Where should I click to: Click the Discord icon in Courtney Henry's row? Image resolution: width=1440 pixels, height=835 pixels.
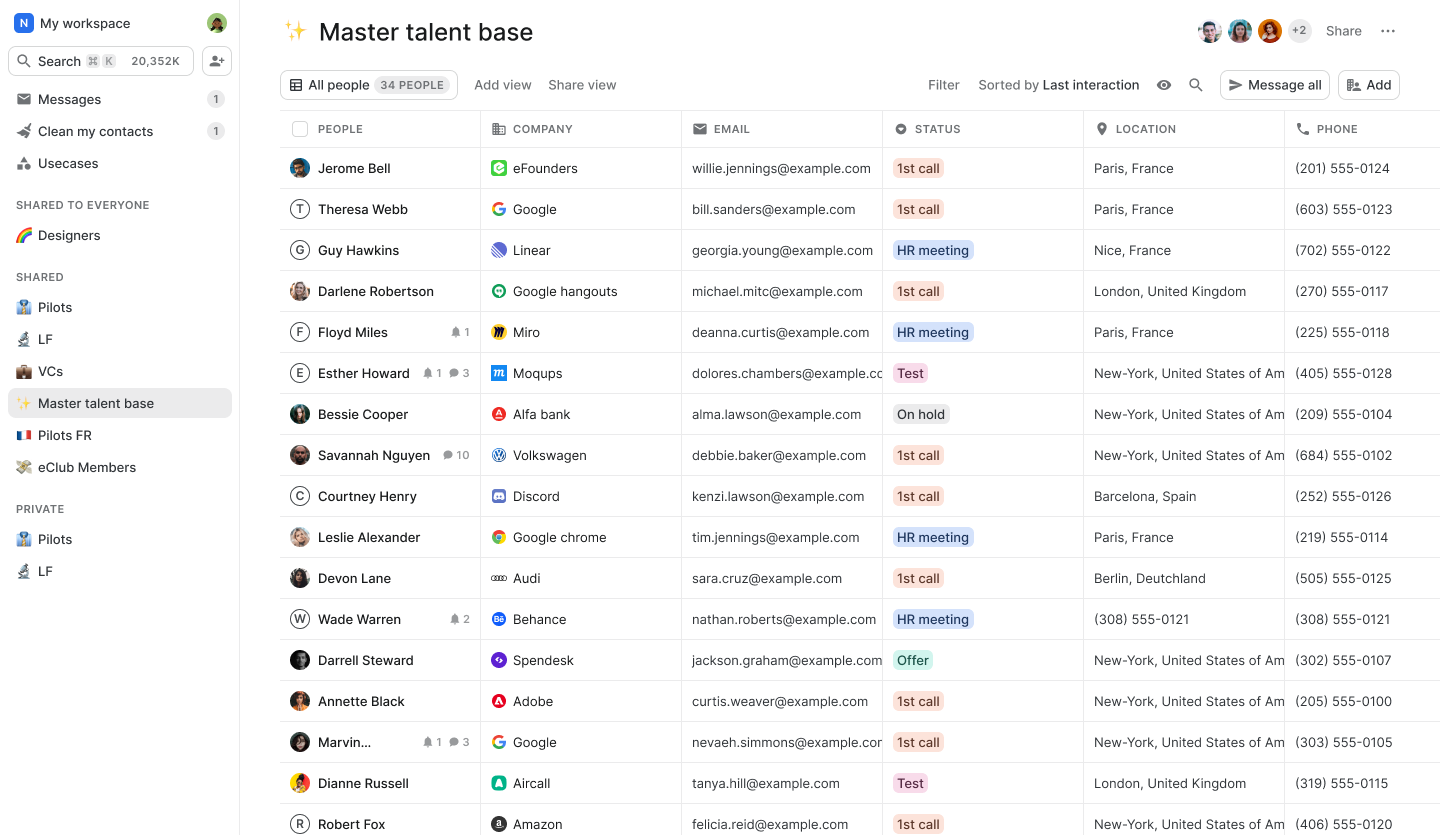coord(499,496)
